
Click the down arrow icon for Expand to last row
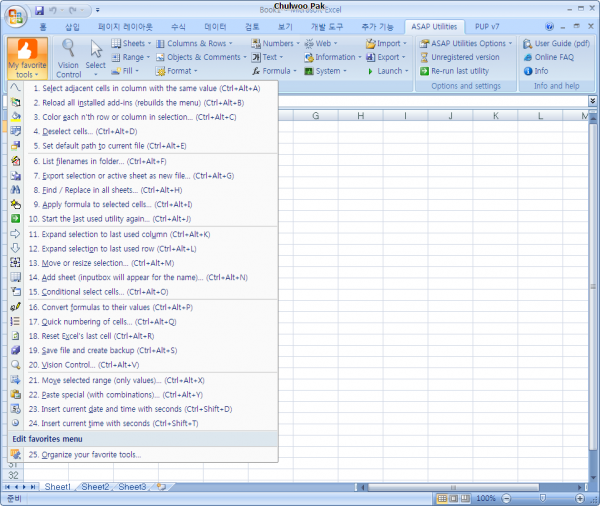[x=15, y=248]
